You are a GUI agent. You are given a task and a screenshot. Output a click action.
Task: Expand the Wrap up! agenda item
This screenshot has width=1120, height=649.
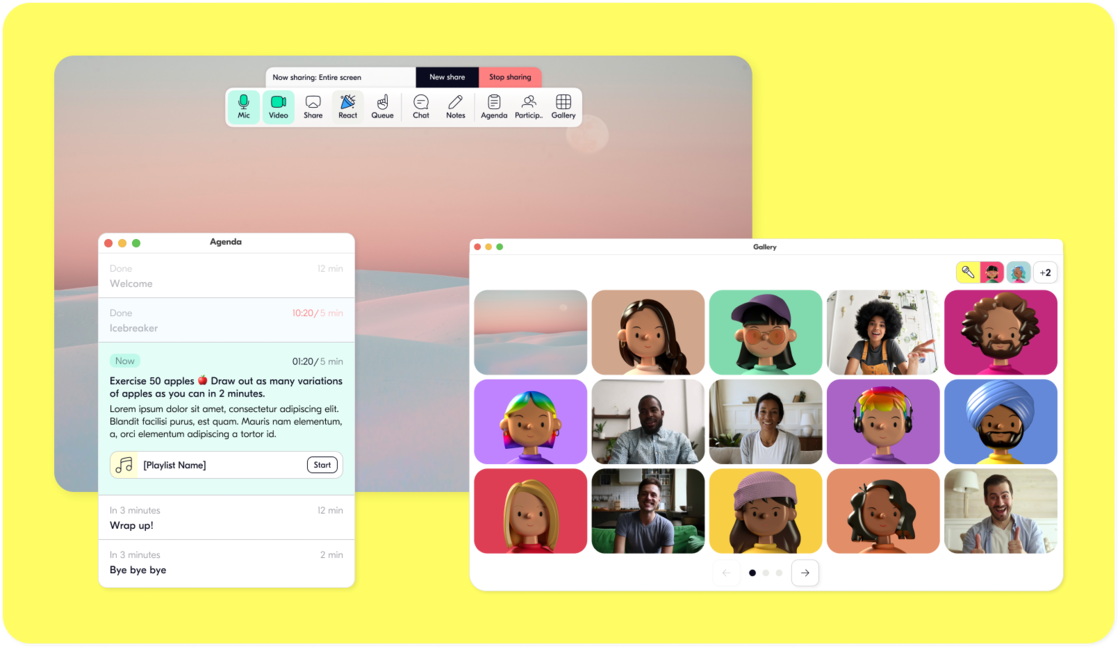coord(226,517)
